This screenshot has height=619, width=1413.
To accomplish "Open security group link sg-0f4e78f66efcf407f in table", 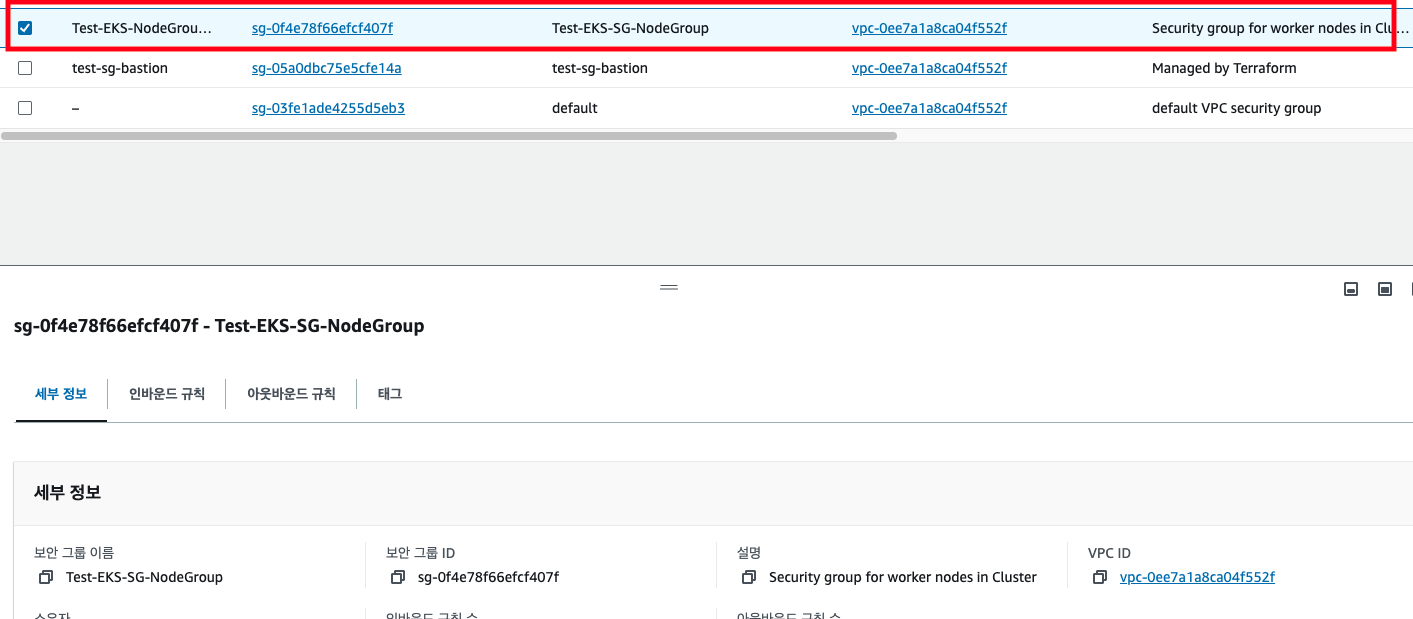I will tap(322, 28).
